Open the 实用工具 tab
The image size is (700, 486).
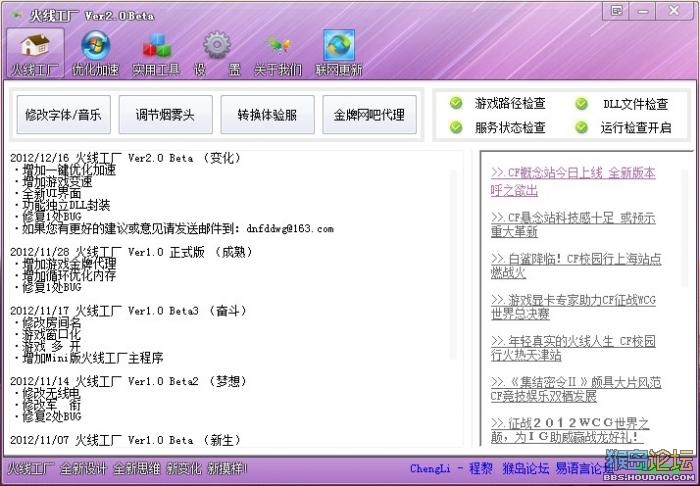[x=156, y=54]
